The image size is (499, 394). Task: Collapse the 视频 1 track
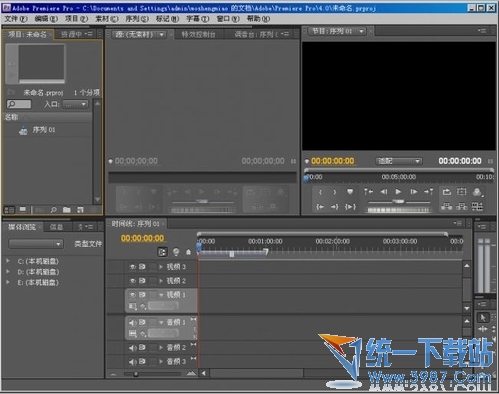[x=161, y=295]
